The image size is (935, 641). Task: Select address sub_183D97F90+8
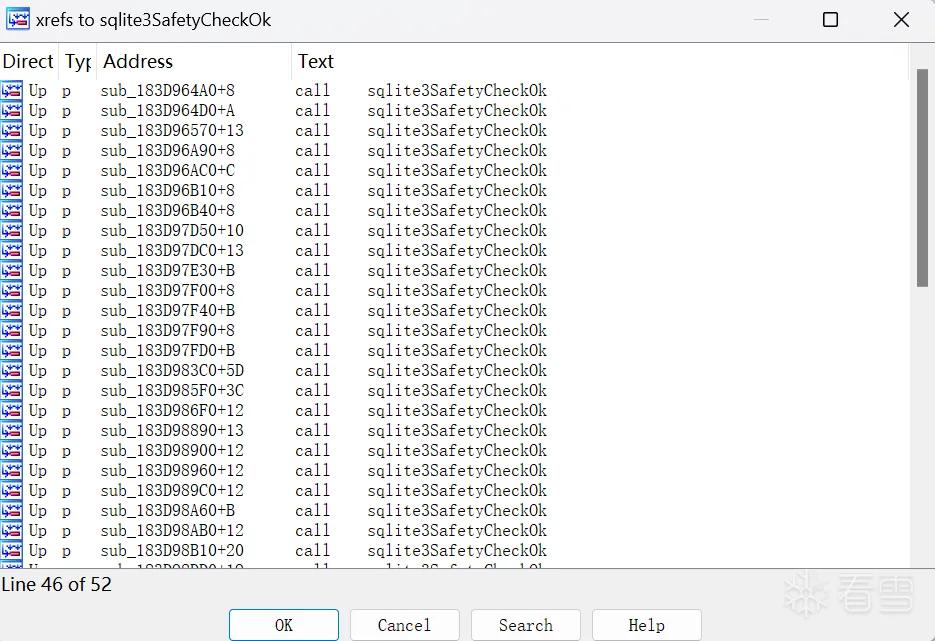pos(168,330)
